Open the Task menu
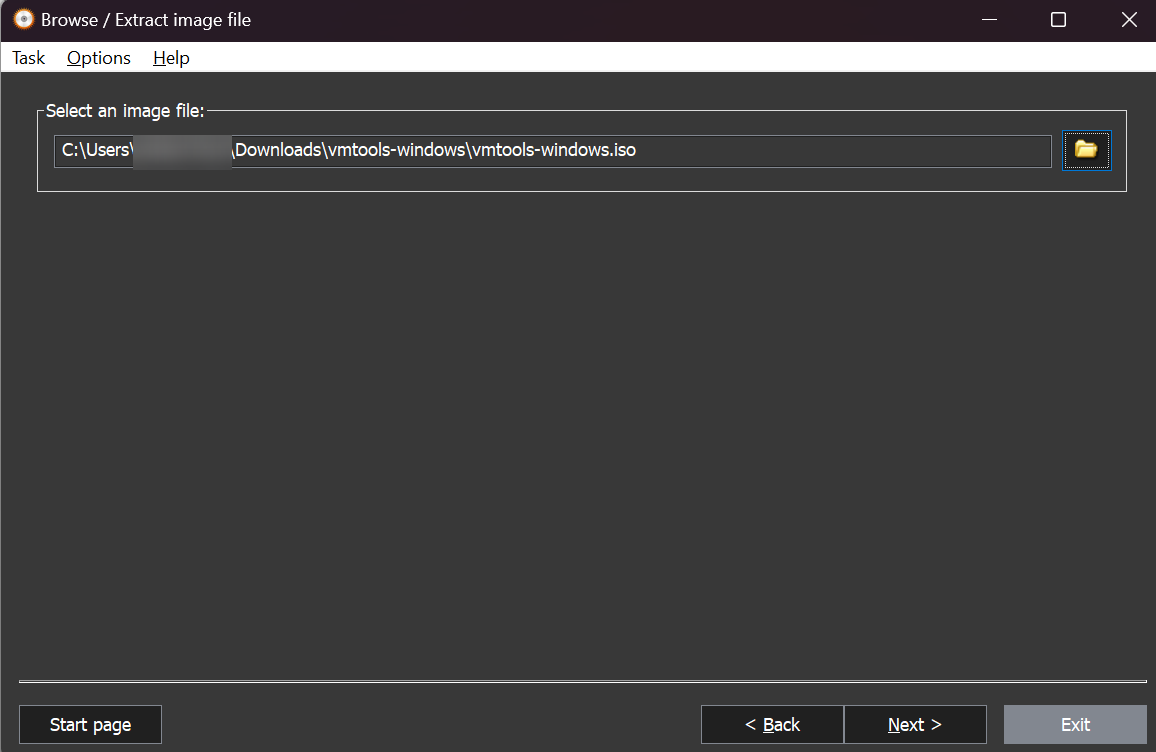Screen dimensions: 1156x752 click(x=28, y=58)
